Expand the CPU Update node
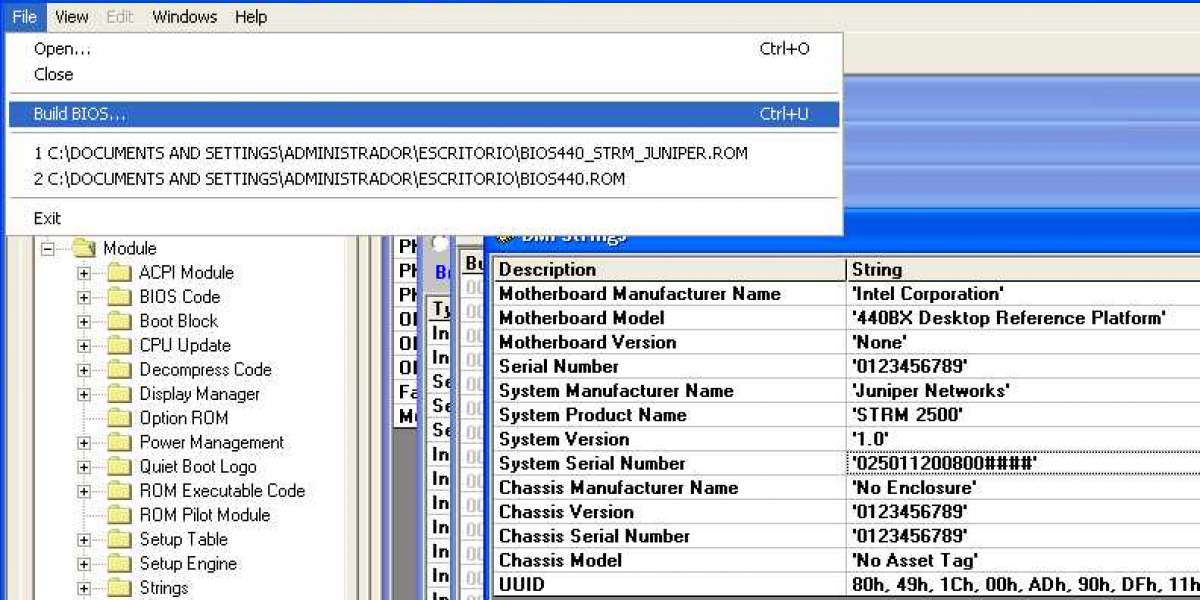 84,346
